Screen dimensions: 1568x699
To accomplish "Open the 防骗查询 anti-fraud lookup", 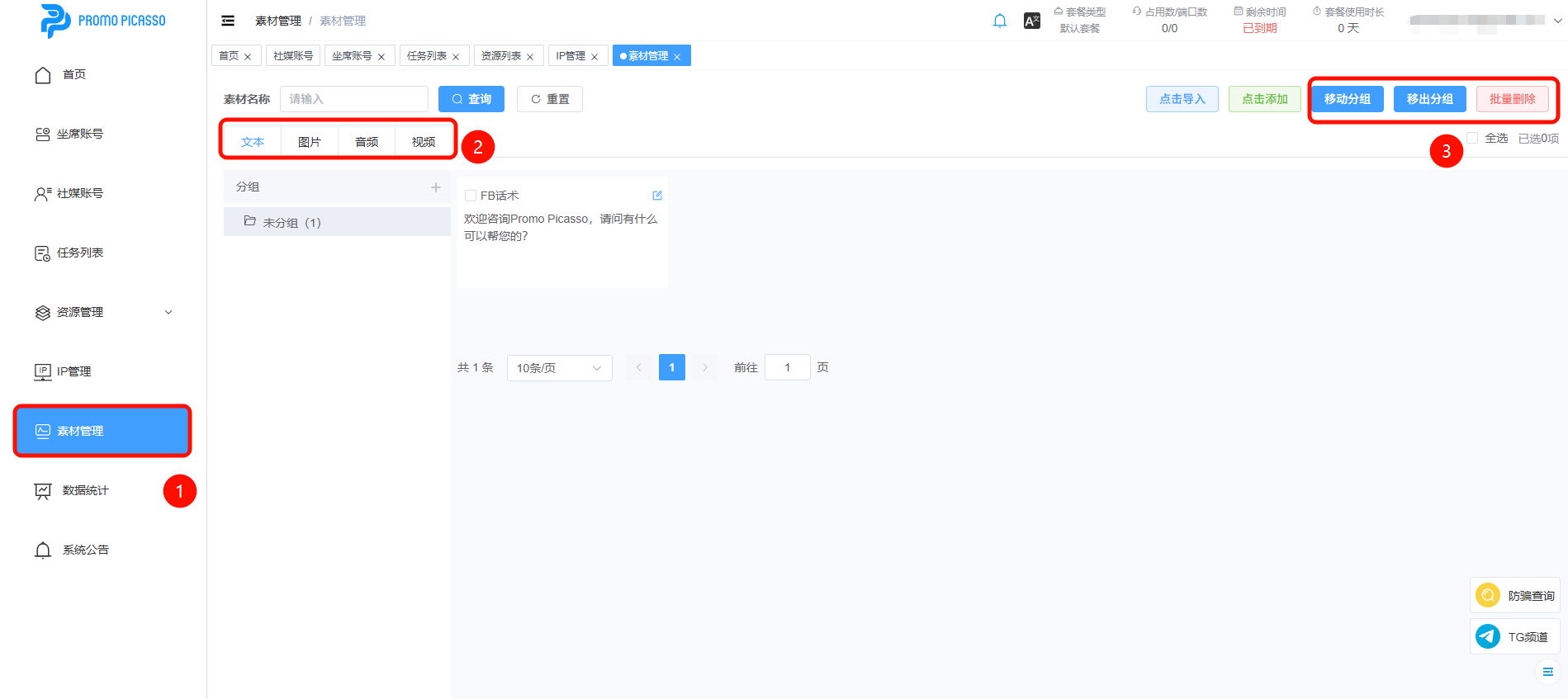I will [x=1514, y=595].
